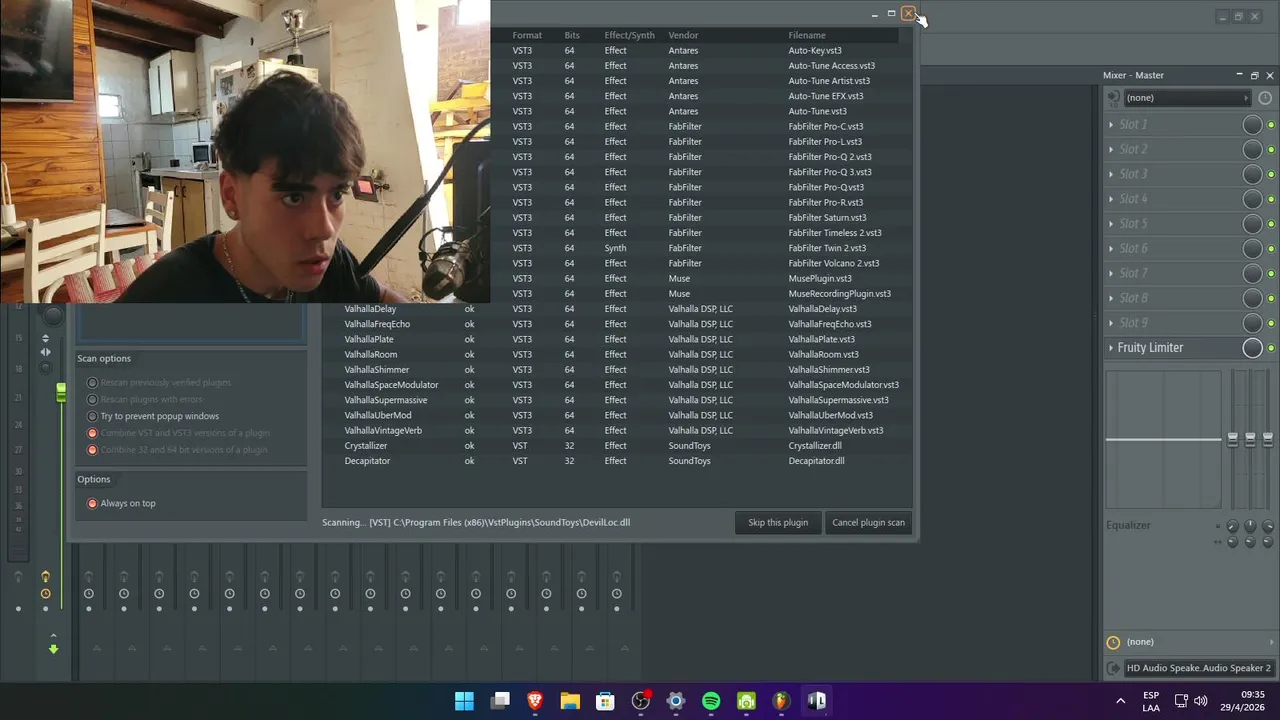Viewport: 1280px width, 720px height.
Task: Open Windows Start menu
Action: (x=464, y=701)
